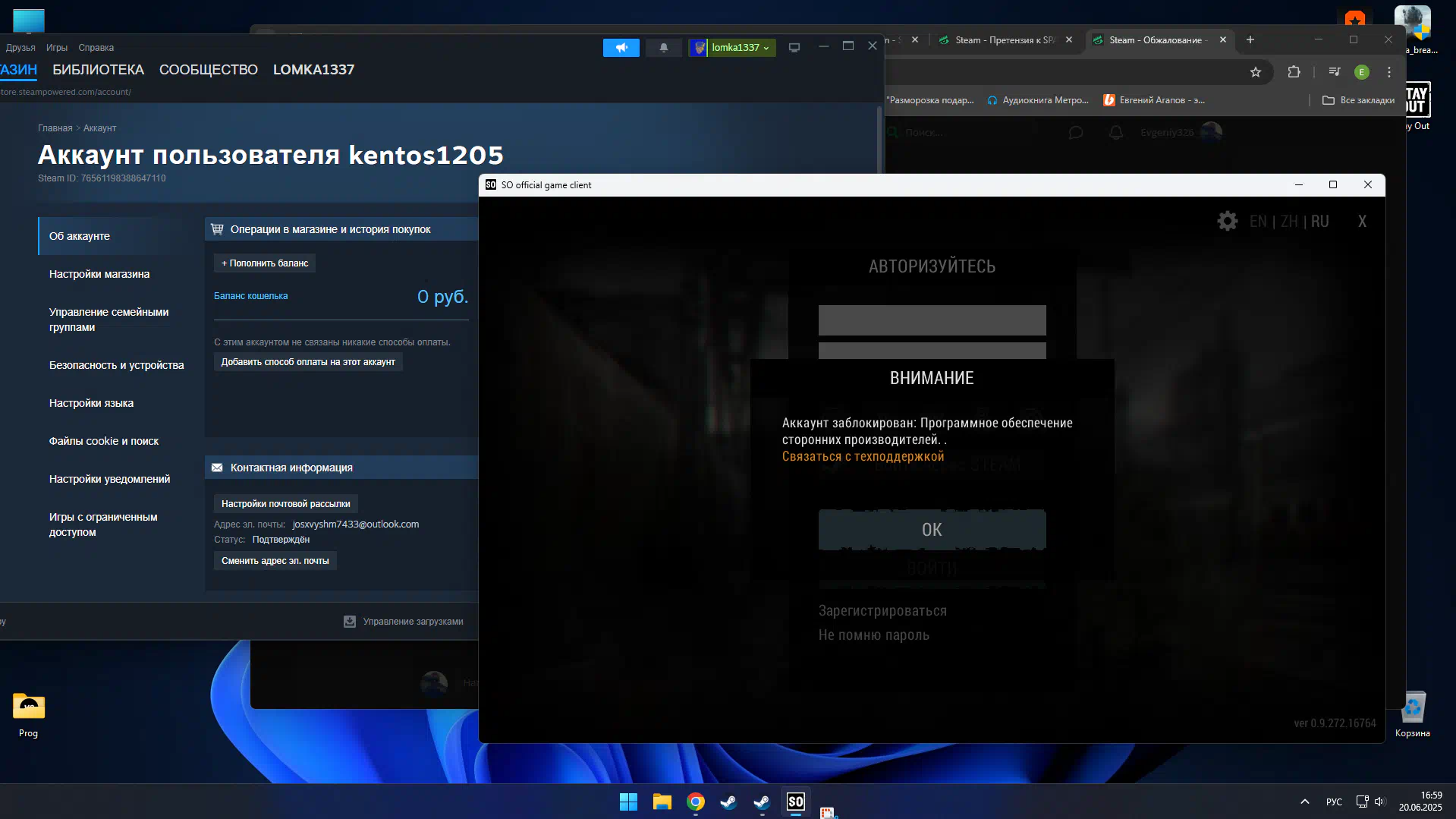This screenshot has height=819, width=1456.
Task: Open clock and date in taskbar
Action: (1420, 802)
